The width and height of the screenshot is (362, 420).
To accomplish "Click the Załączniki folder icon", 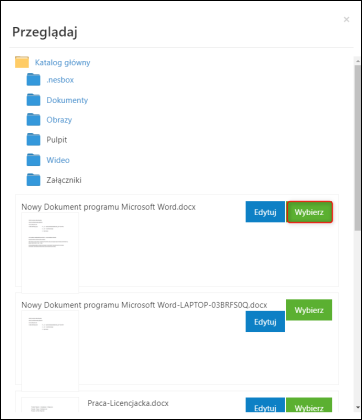I will click(x=33, y=180).
